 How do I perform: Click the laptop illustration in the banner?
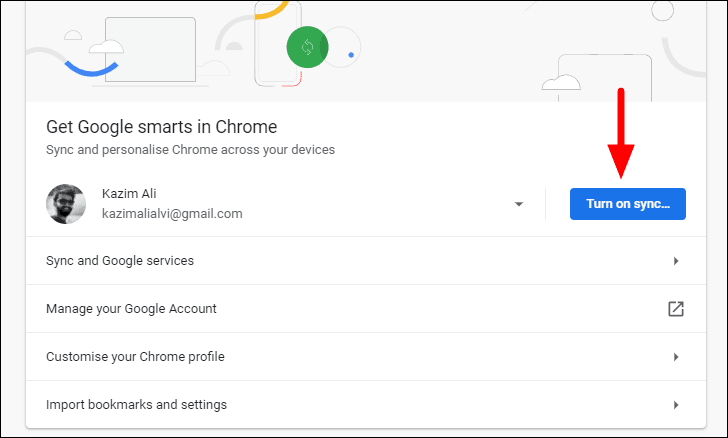(150, 50)
